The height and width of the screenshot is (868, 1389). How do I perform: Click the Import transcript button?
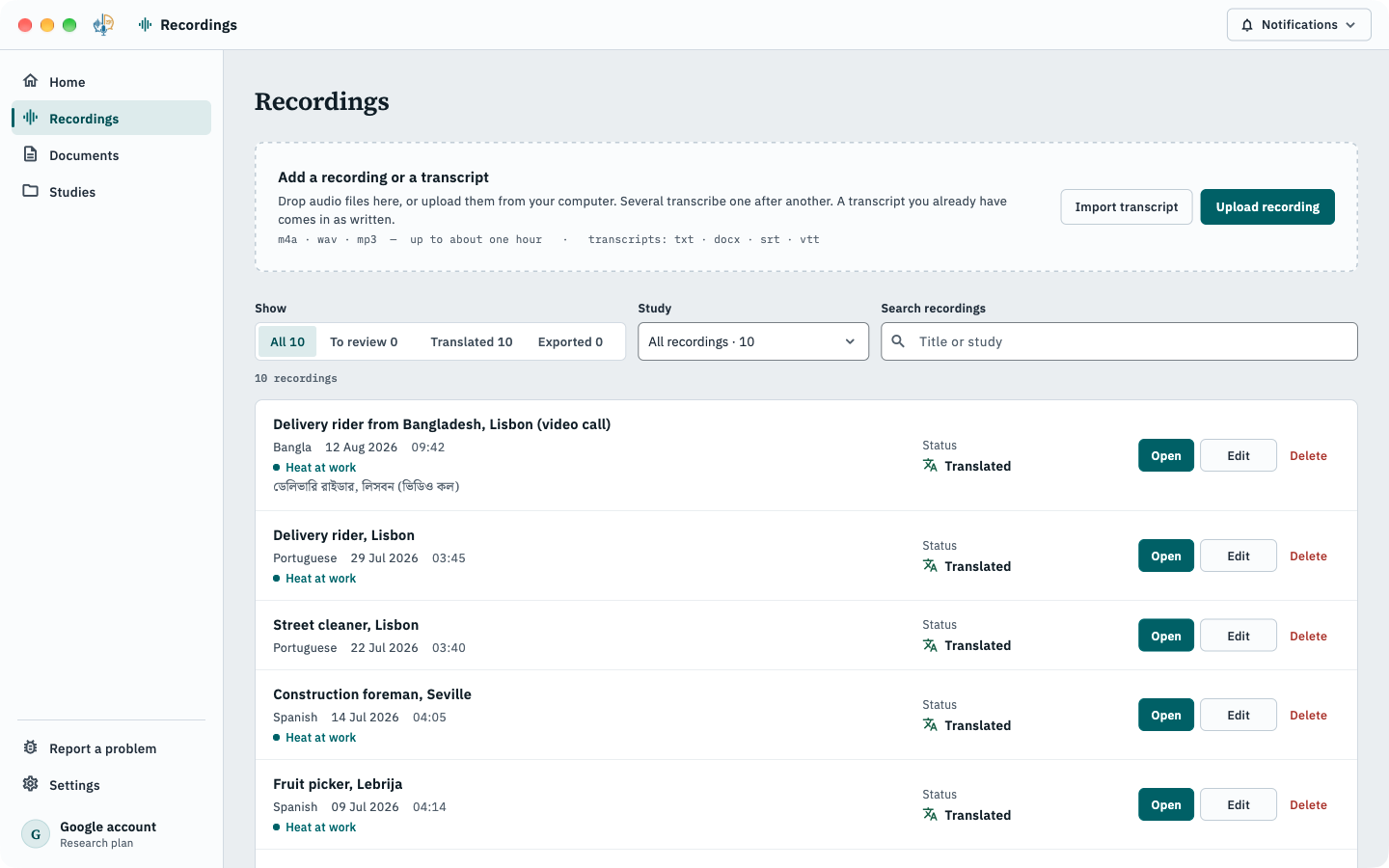click(x=1127, y=207)
